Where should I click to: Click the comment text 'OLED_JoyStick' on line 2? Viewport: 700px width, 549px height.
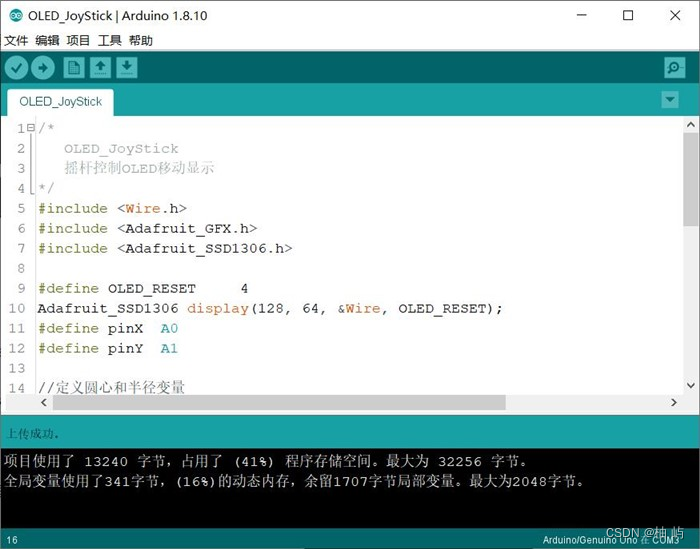point(121,149)
